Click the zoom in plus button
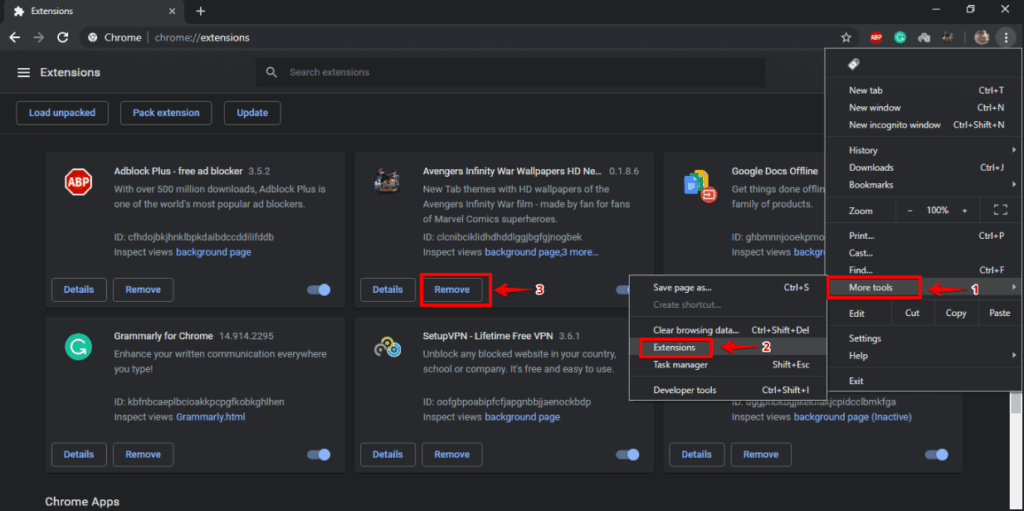The width and height of the screenshot is (1024, 511). (x=964, y=211)
